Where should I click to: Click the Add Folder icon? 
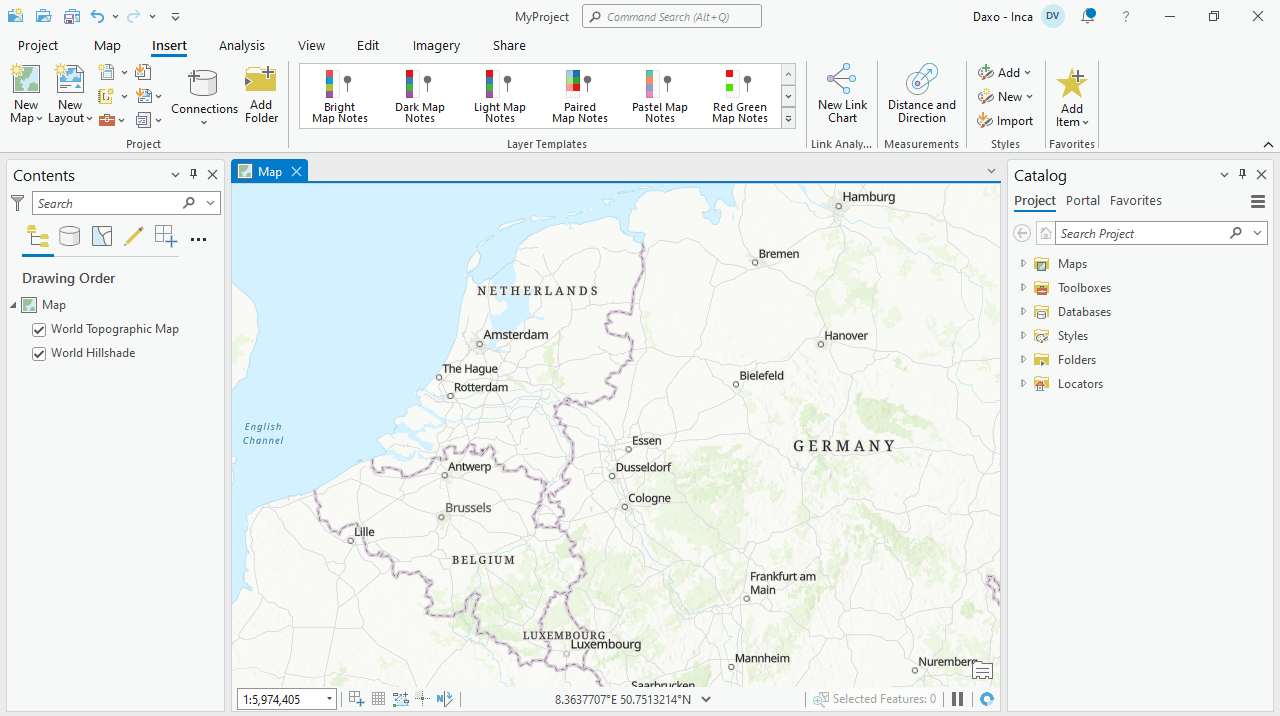pos(261,80)
